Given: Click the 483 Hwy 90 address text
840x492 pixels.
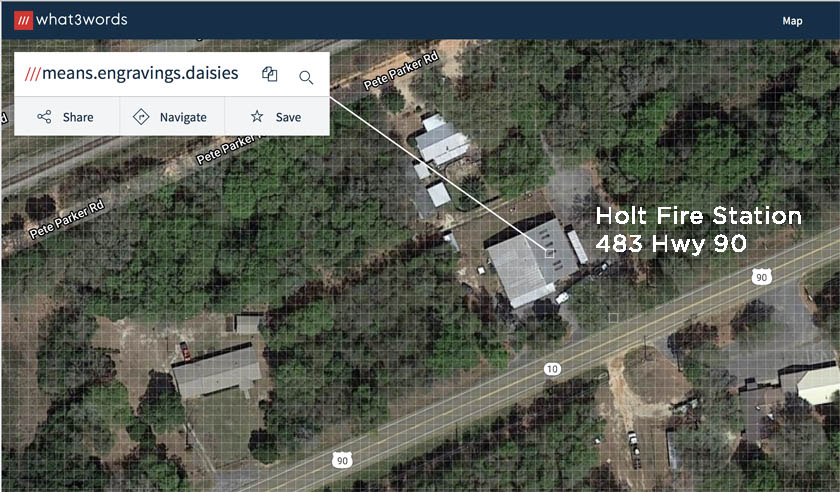Looking at the screenshot, I should pos(671,244).
